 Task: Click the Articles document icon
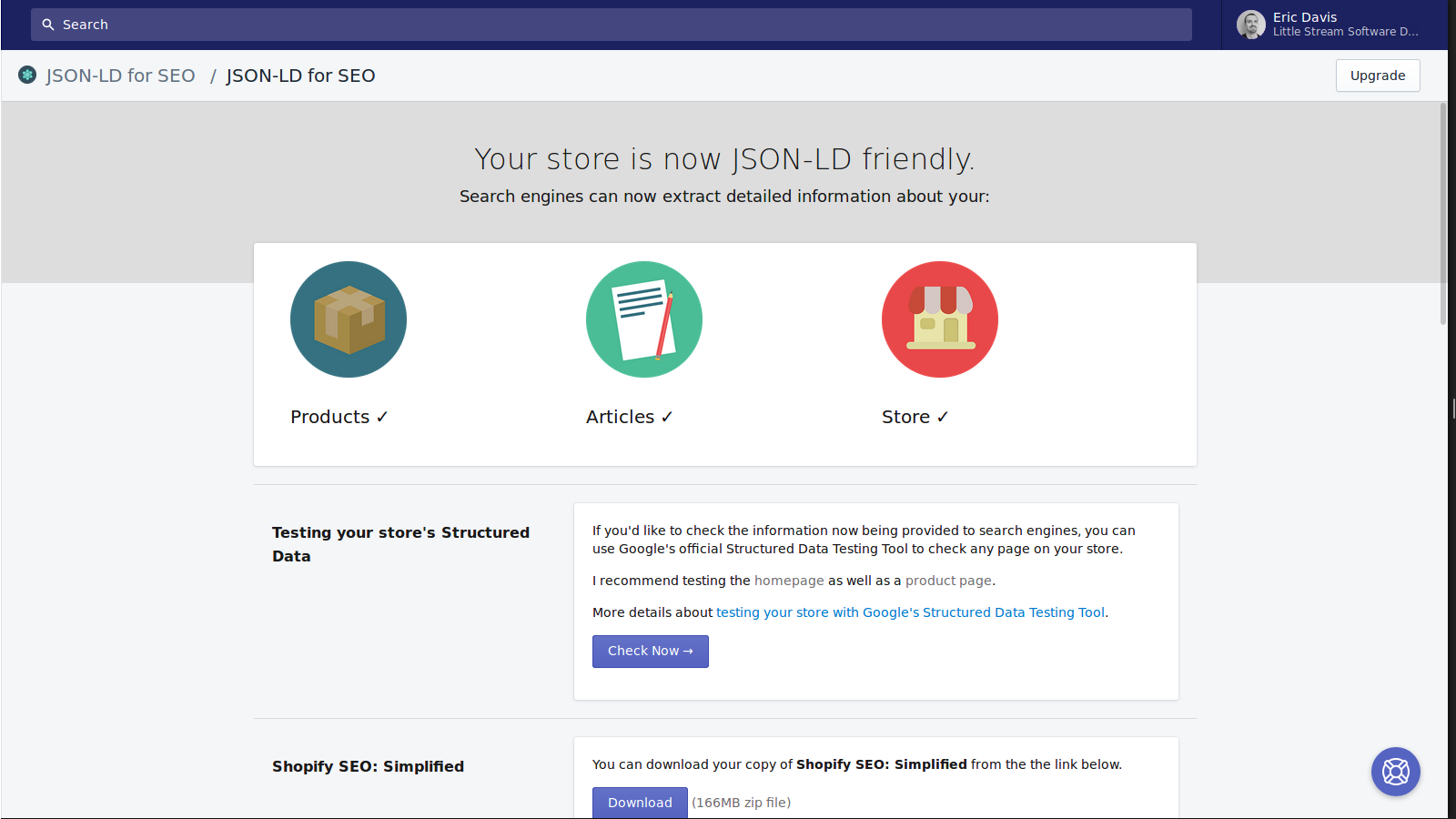(x=644, y=319)
